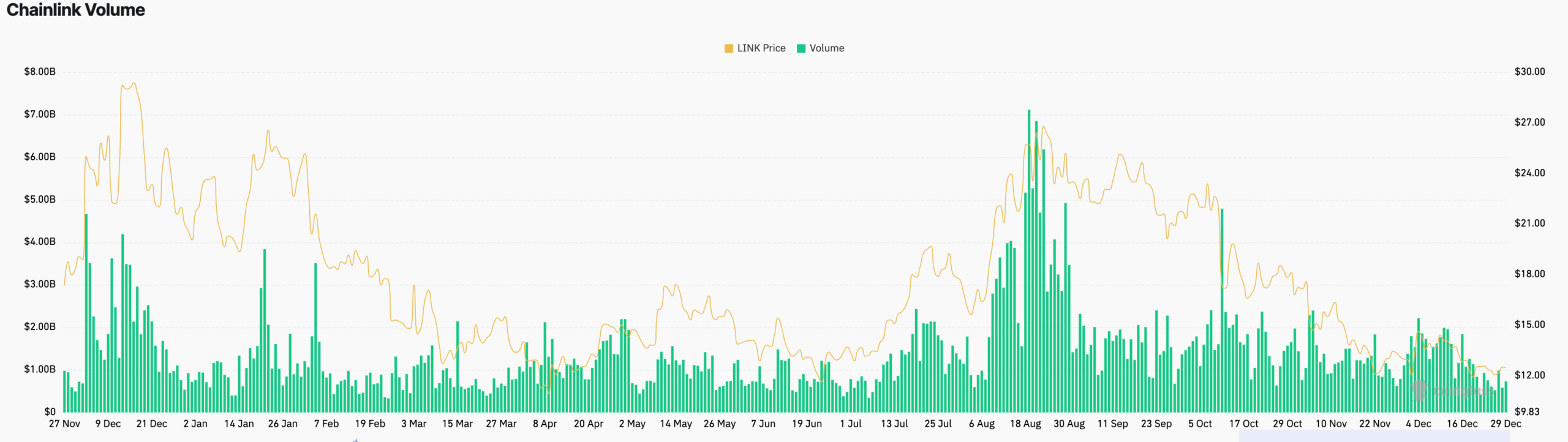Select the $8.00B left axis label
Screen dimensions: 1568x442
coord(40,72)
